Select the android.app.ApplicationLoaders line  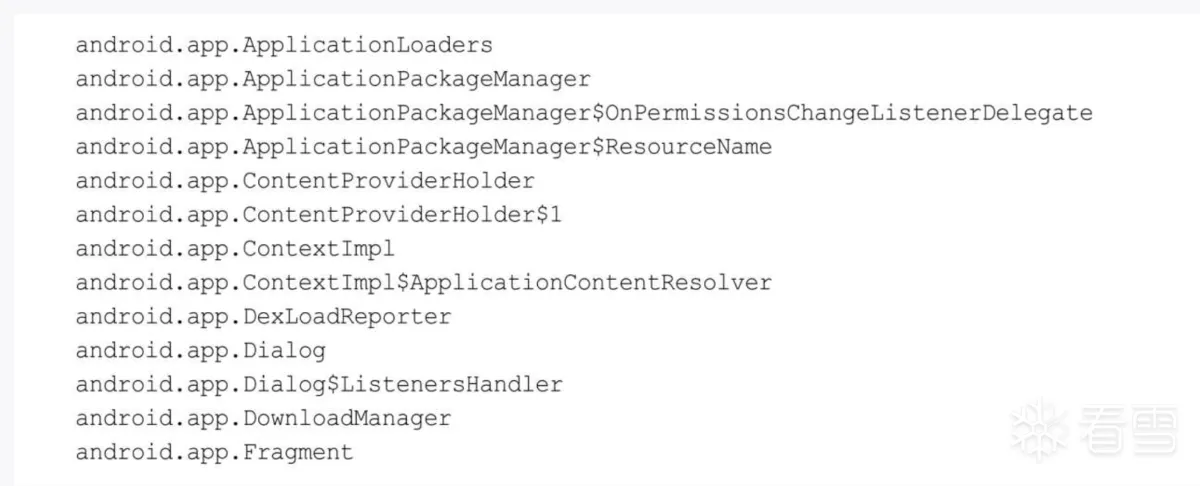tap(284, 45)
